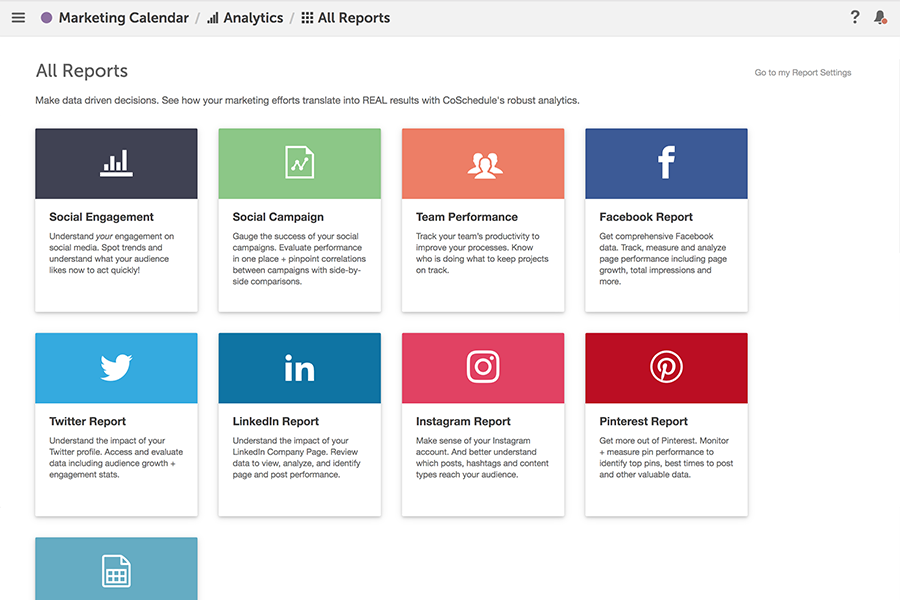Open the Social Campaign report title

click(278, 217)
